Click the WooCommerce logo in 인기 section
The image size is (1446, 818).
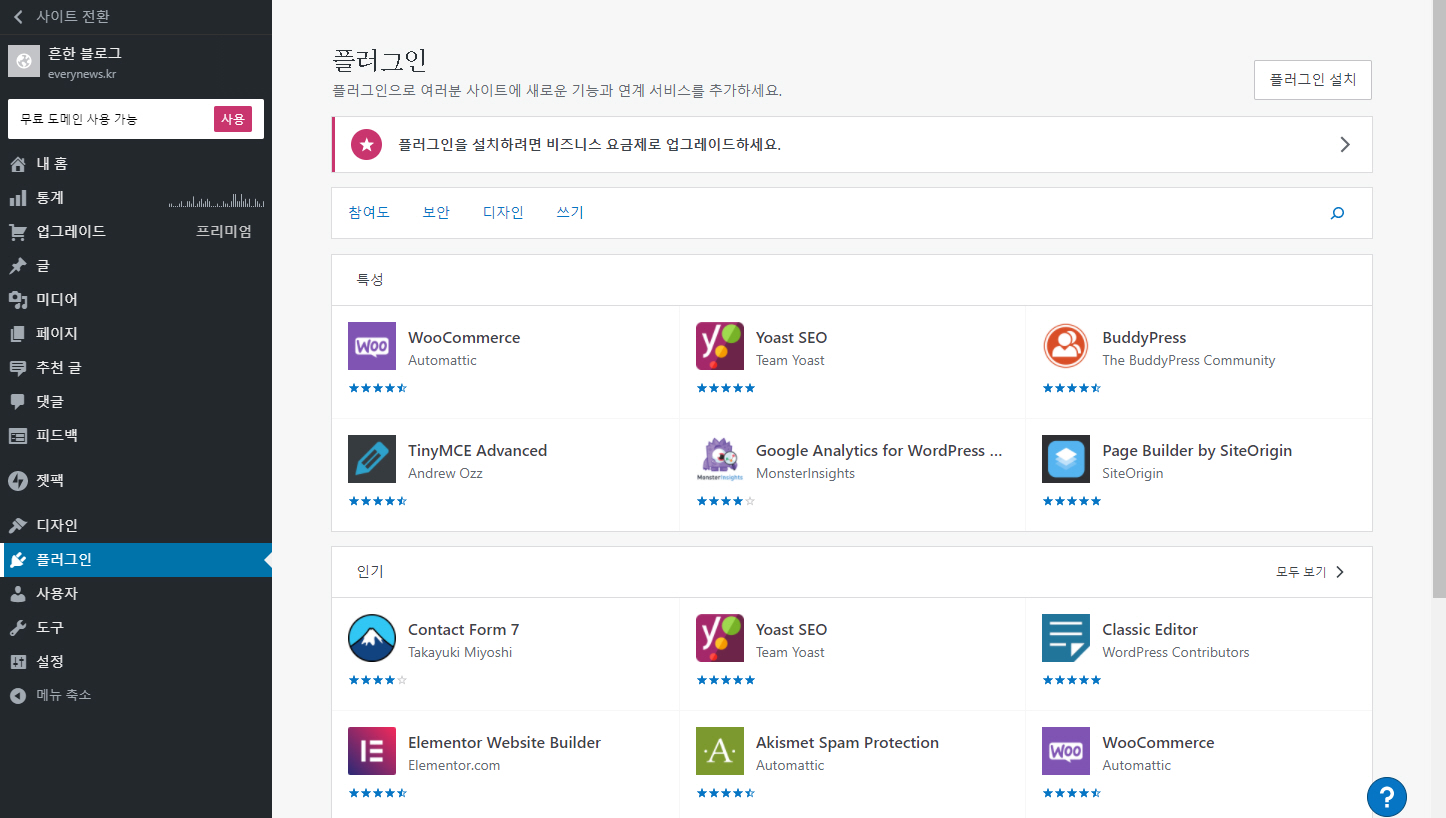pyautogui.click(x=1066, y=751)
